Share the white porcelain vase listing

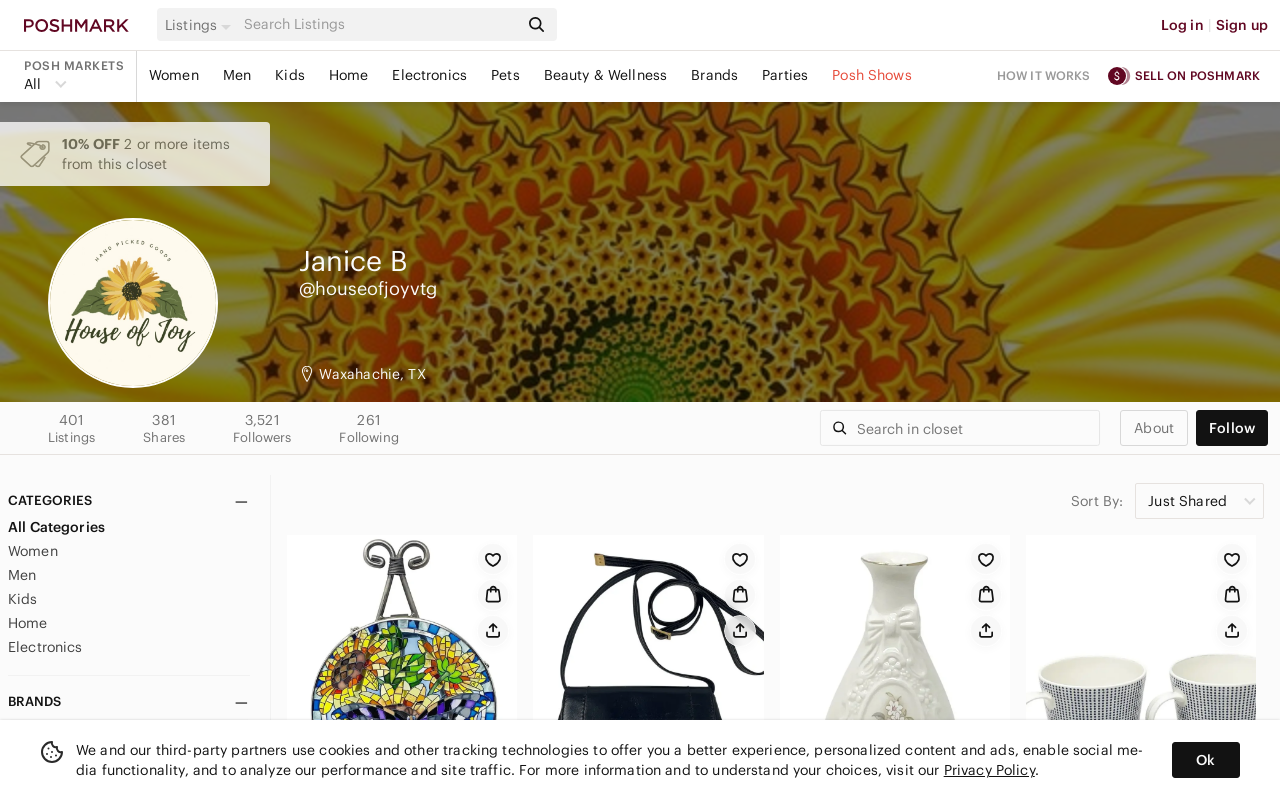click(986, 630)
